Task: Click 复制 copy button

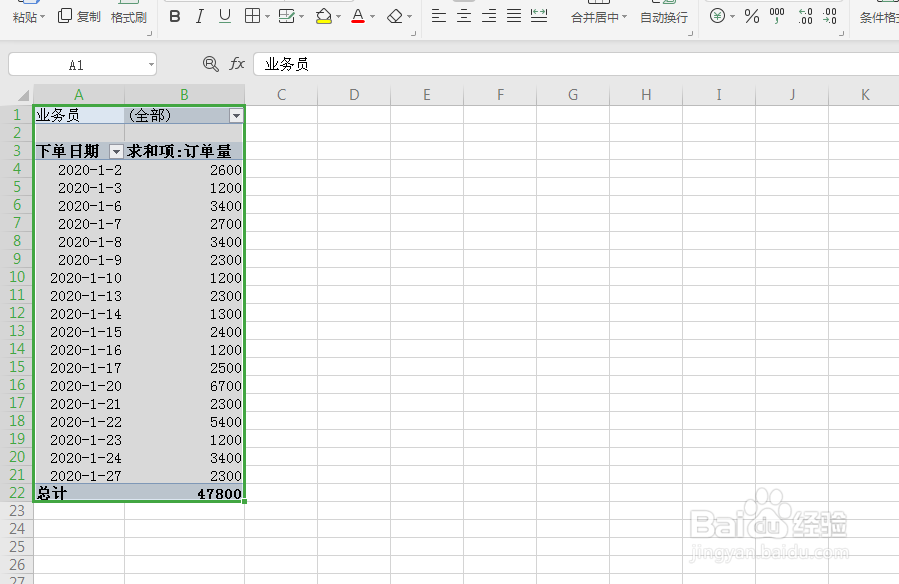Action: 80,17
